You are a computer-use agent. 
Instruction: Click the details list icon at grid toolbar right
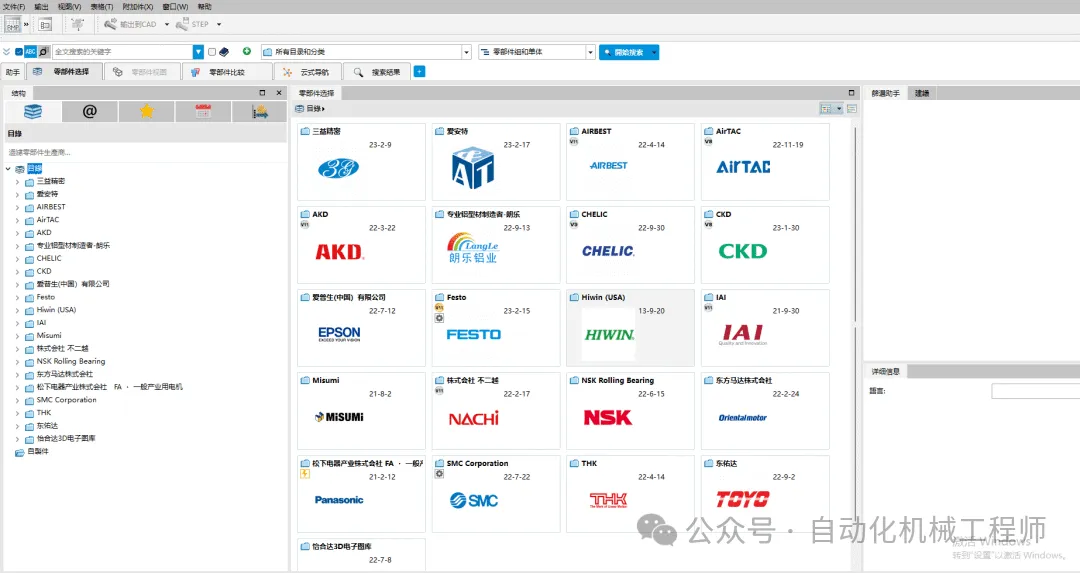pyautogui.click(x=852, y=109)
